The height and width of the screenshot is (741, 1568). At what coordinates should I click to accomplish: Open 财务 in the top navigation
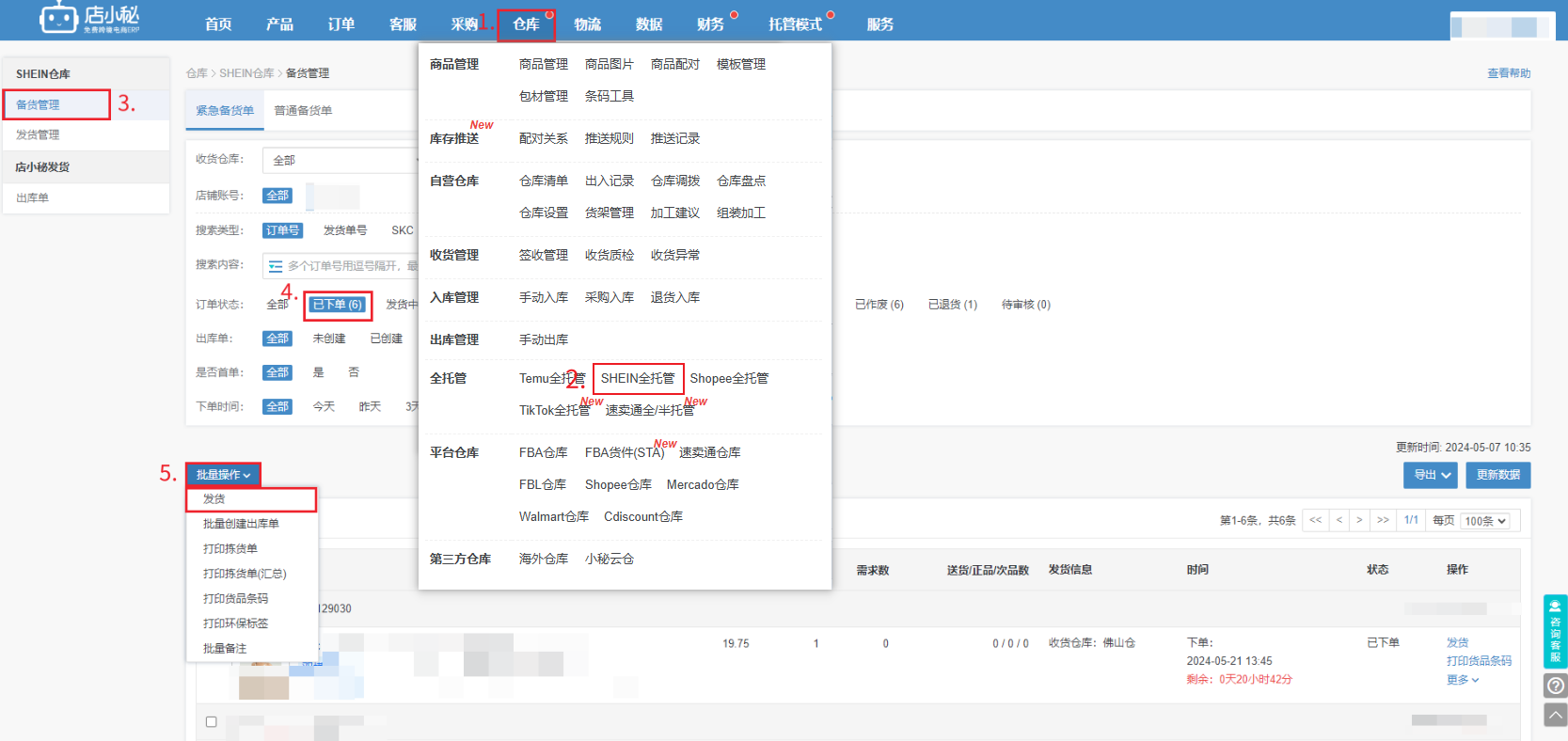click(x=710, y=24)
